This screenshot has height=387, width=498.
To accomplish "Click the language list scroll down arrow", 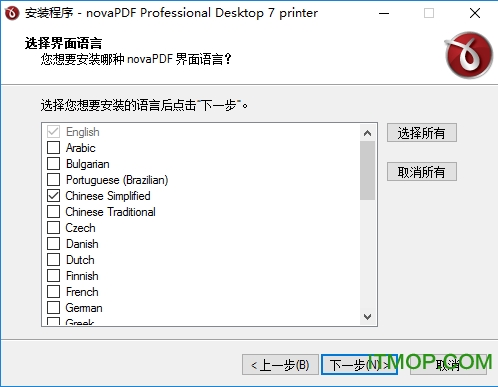I will pos(367,316).
